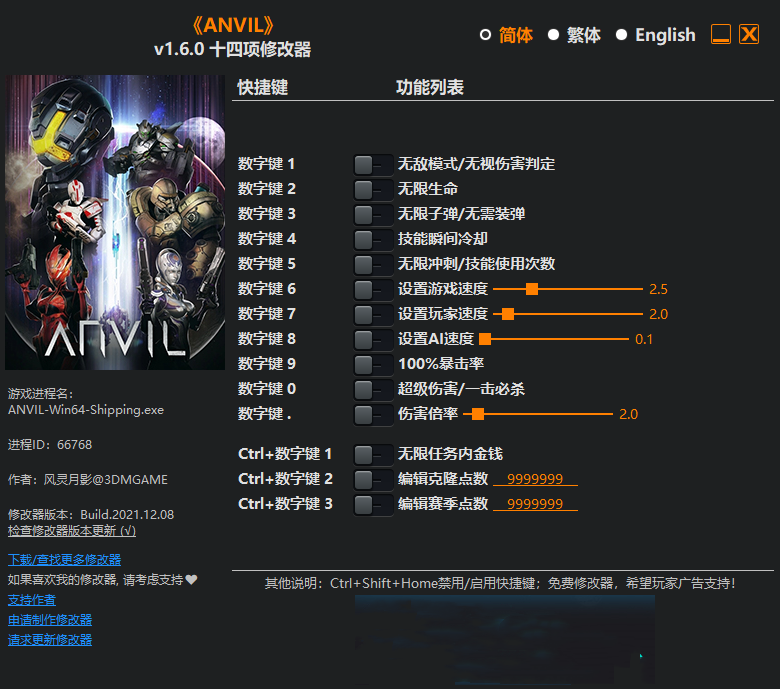Close the trainer with the X button
Image resolution: width=780 pixels, height=689 pixels.
pyautogui.click(x=749, y=34)
